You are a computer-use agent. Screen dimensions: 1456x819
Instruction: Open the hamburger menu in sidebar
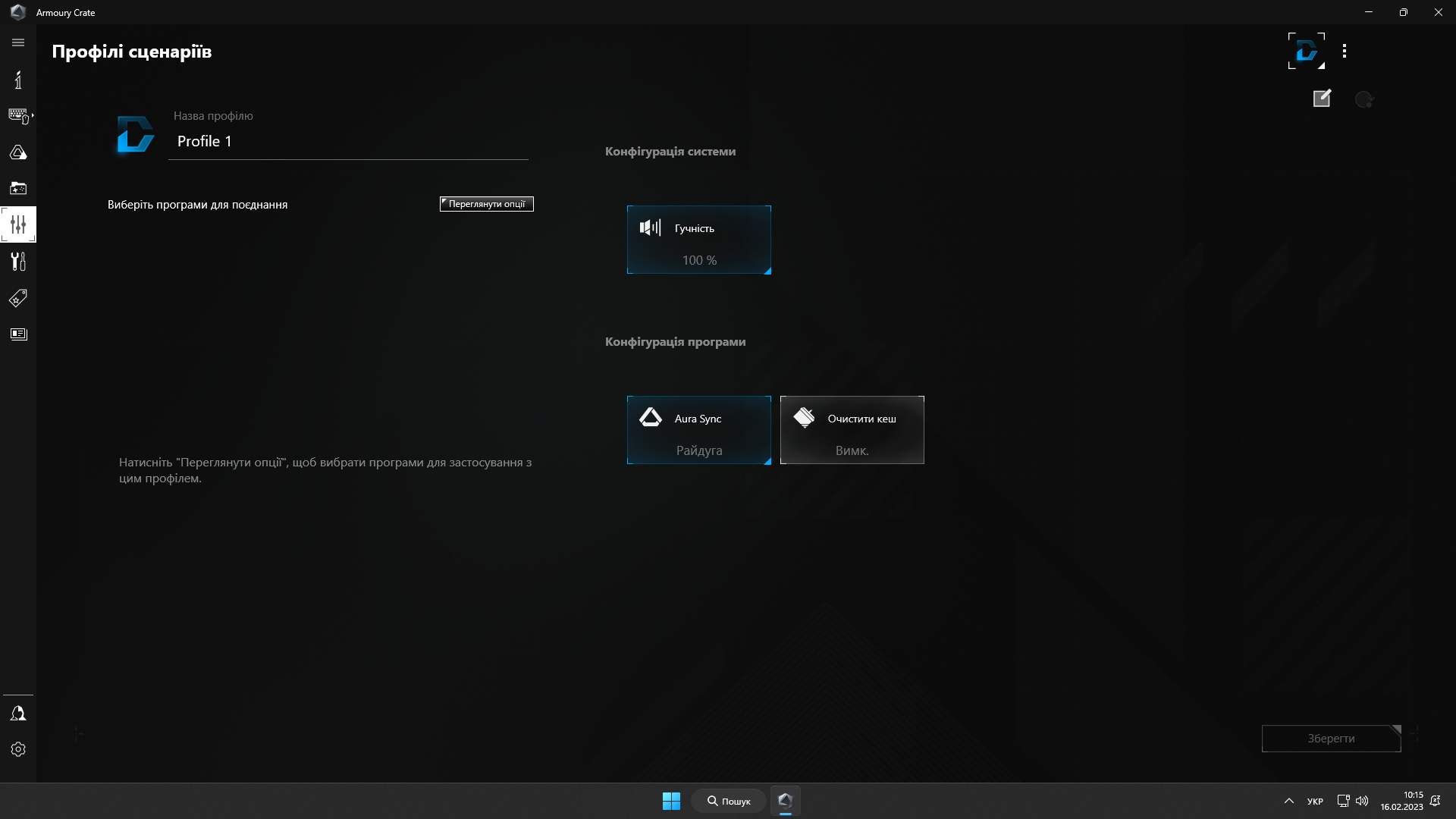coord(18,42)
